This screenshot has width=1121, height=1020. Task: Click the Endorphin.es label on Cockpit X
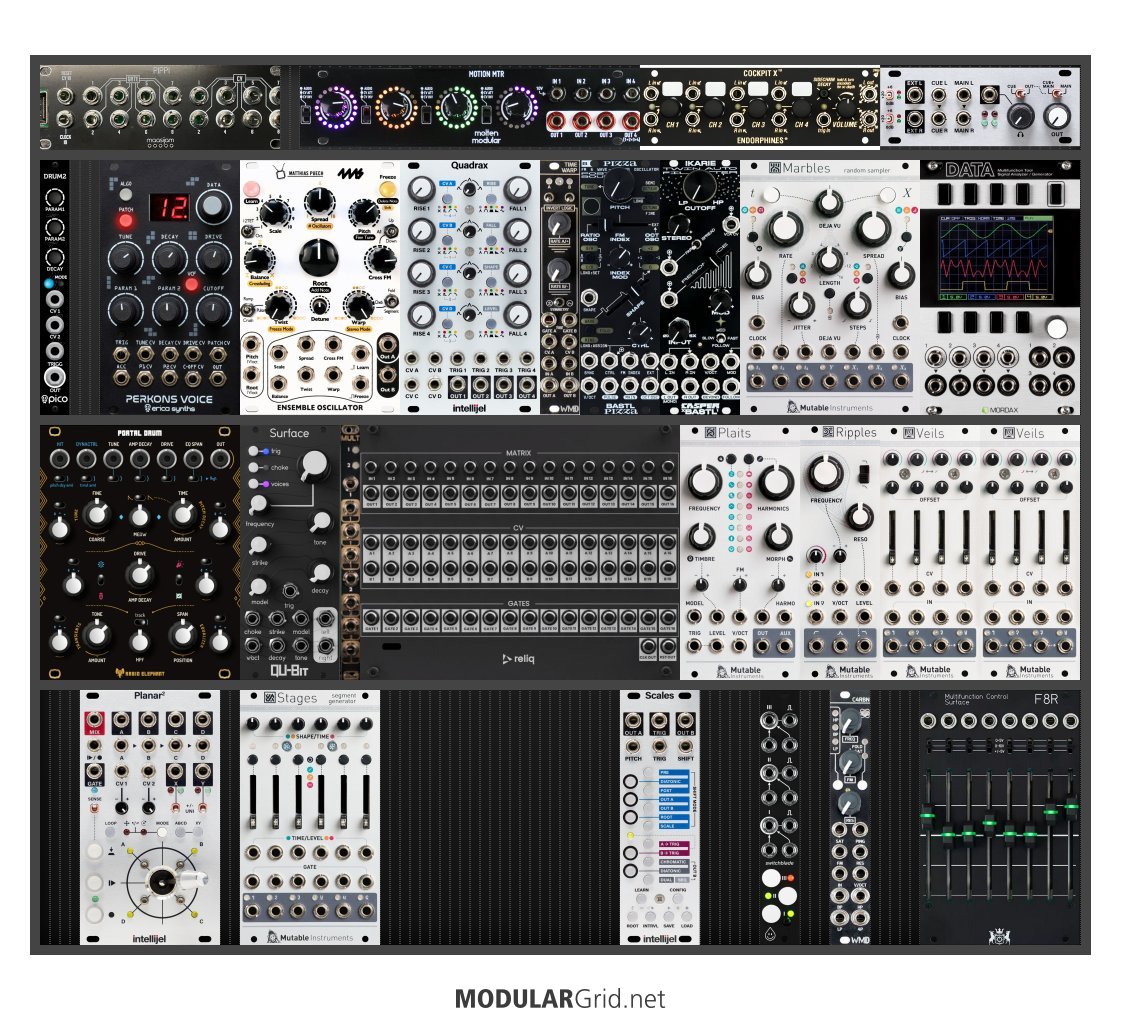coord(760,141)
